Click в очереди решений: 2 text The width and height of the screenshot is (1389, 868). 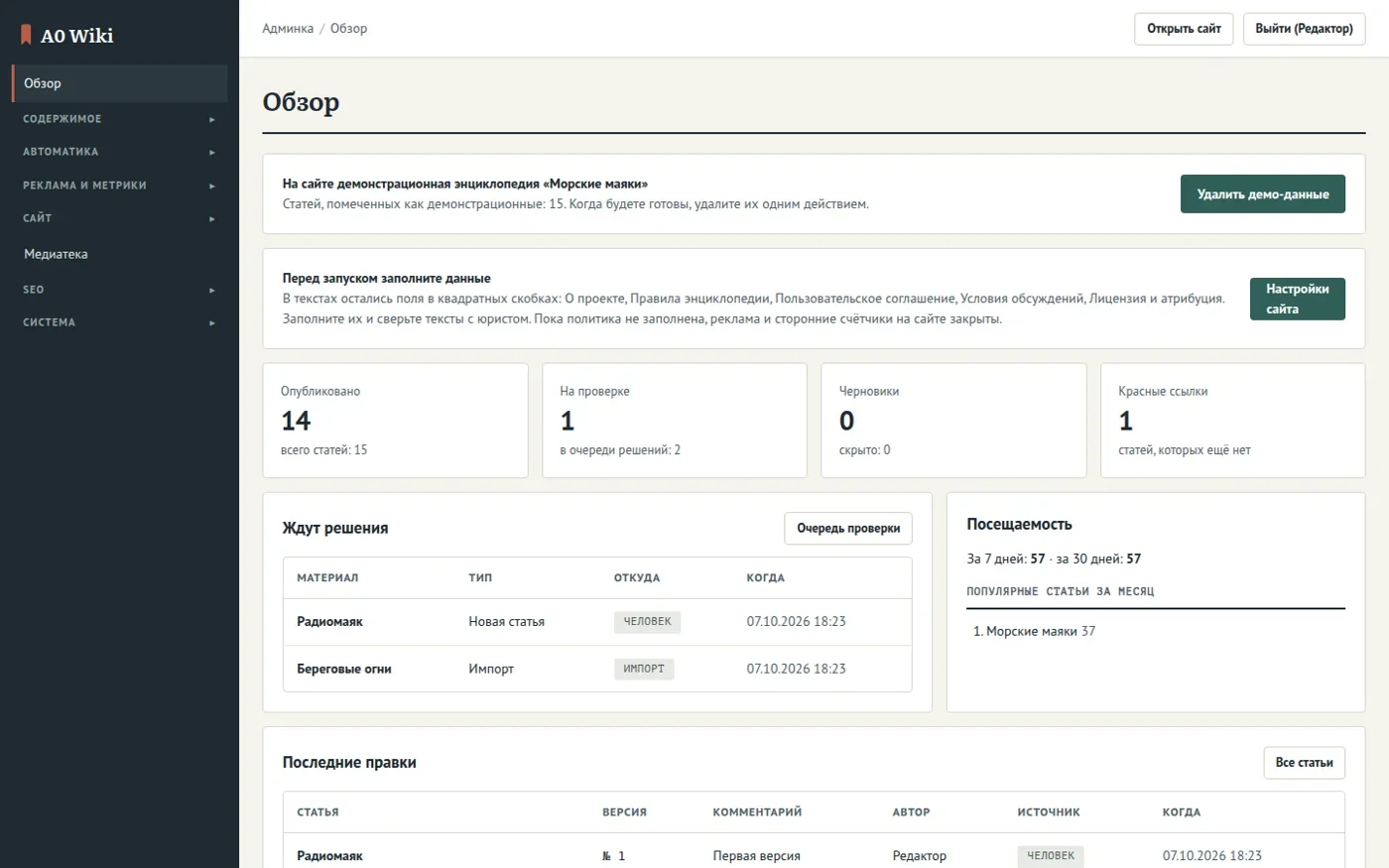pos(620,450)
